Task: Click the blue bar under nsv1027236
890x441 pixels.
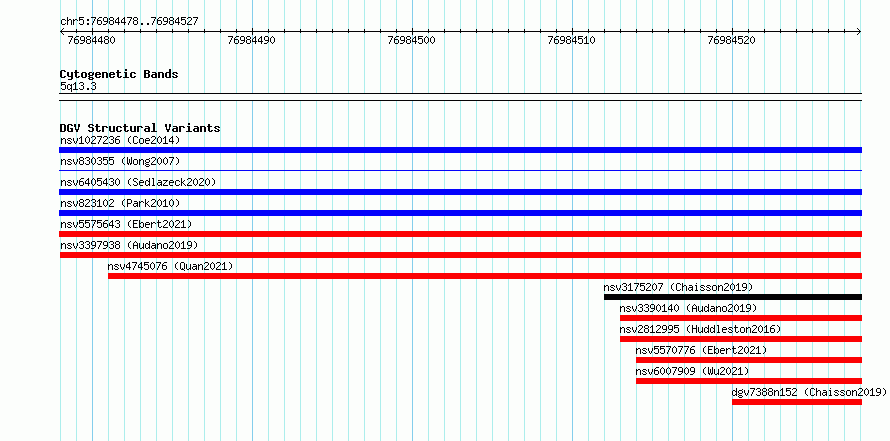Action: click(x=460, y=150)
